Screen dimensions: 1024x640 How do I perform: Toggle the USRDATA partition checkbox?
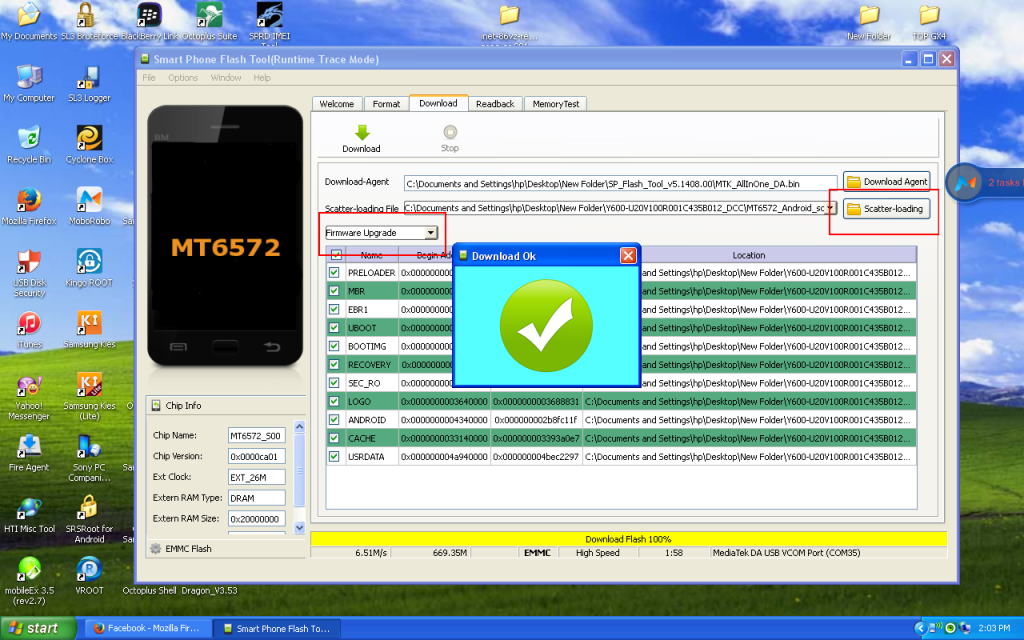tap(334, 456)
